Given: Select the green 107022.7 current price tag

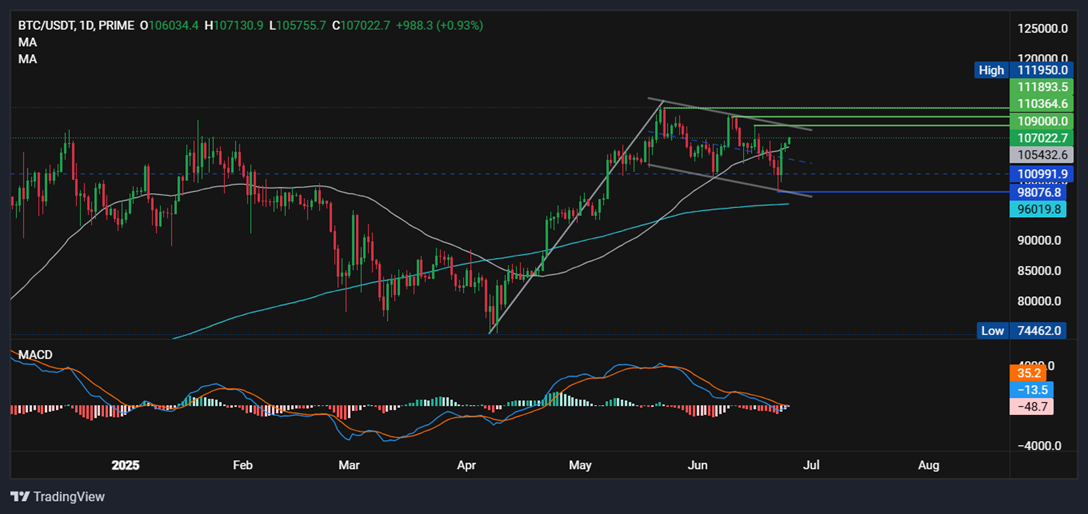Looking at the screenshot, I should pyautogui.click(x=1043, y=137).
